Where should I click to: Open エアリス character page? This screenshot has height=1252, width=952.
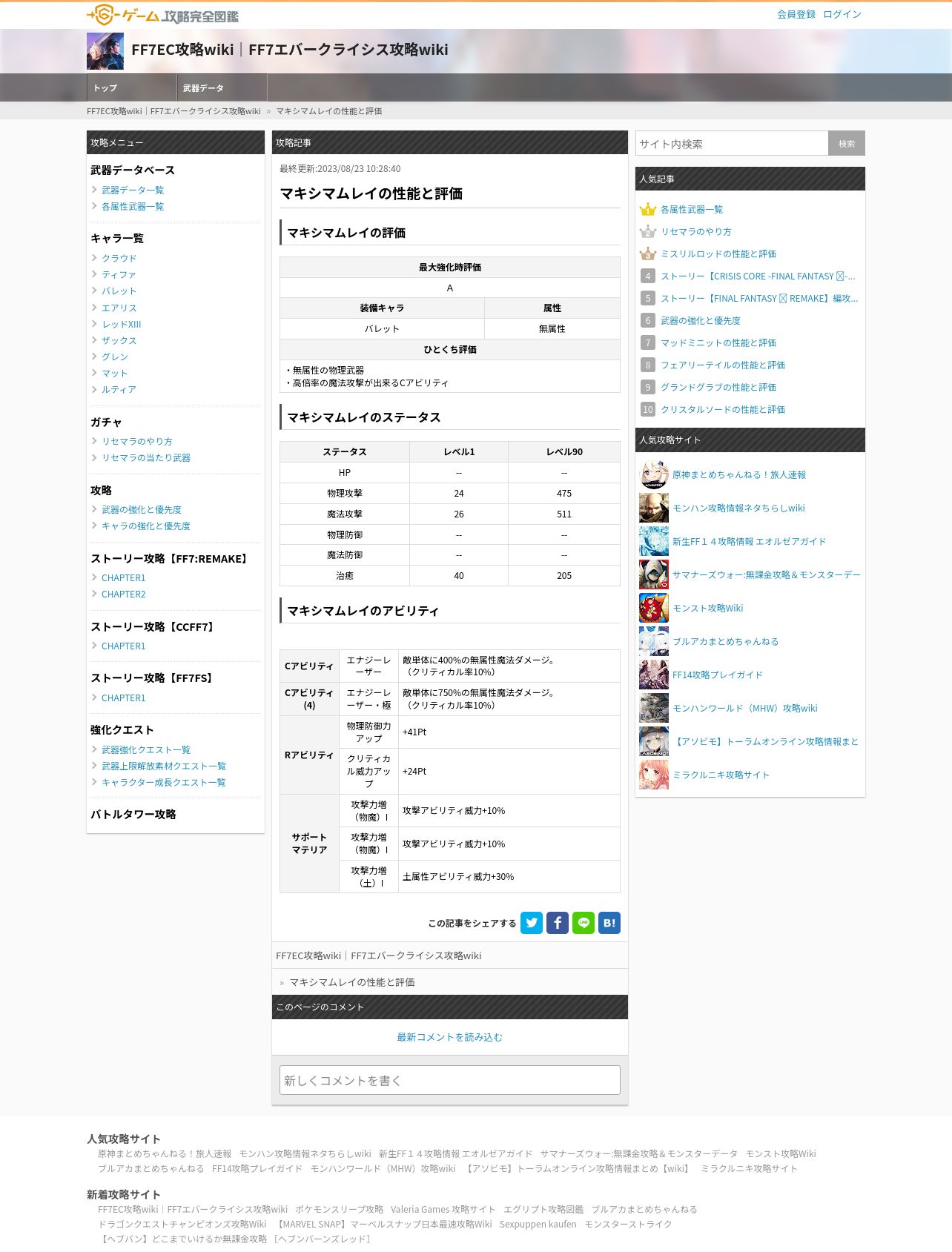pyautogui.click(x=119, y=308)
